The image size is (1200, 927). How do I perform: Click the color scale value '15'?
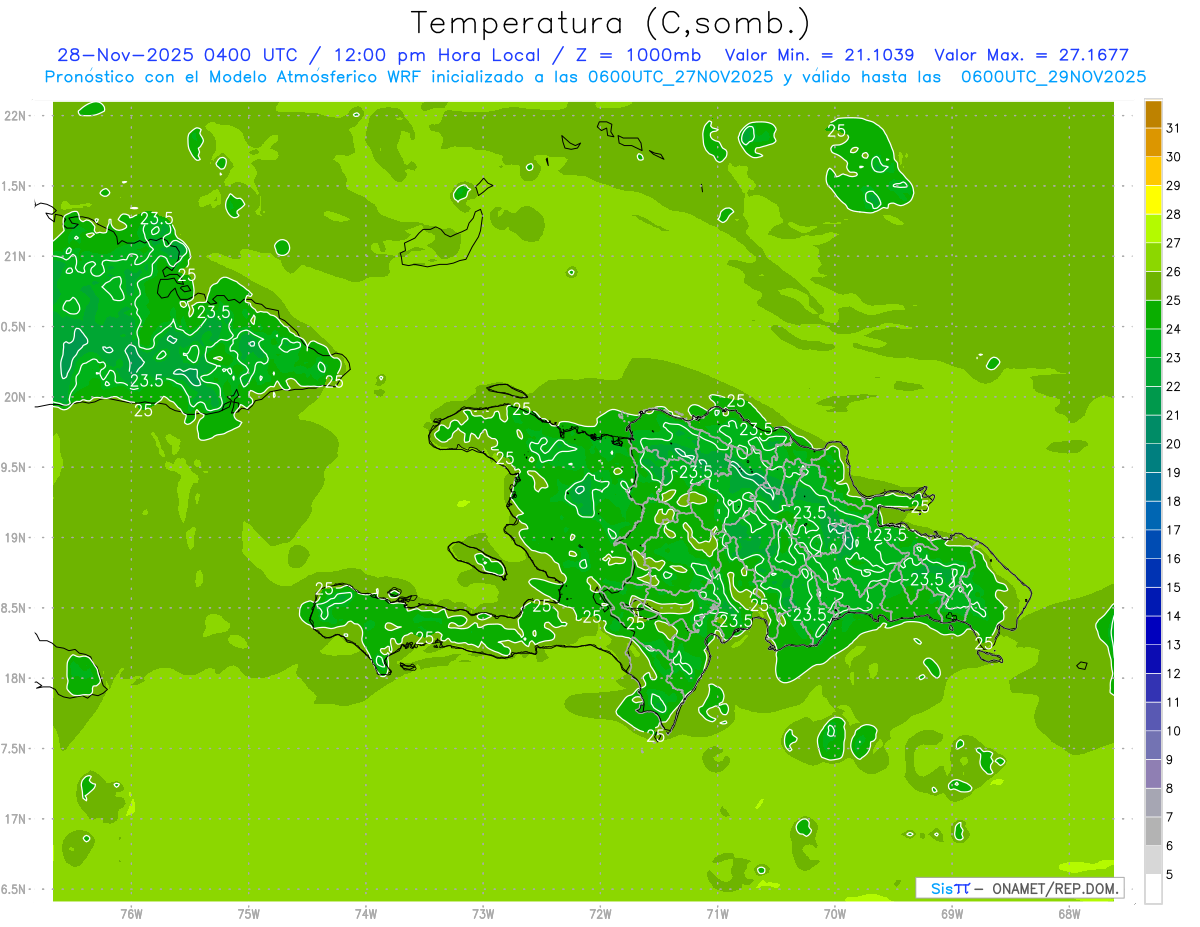pyautogui.click(x=1174, y=587)
